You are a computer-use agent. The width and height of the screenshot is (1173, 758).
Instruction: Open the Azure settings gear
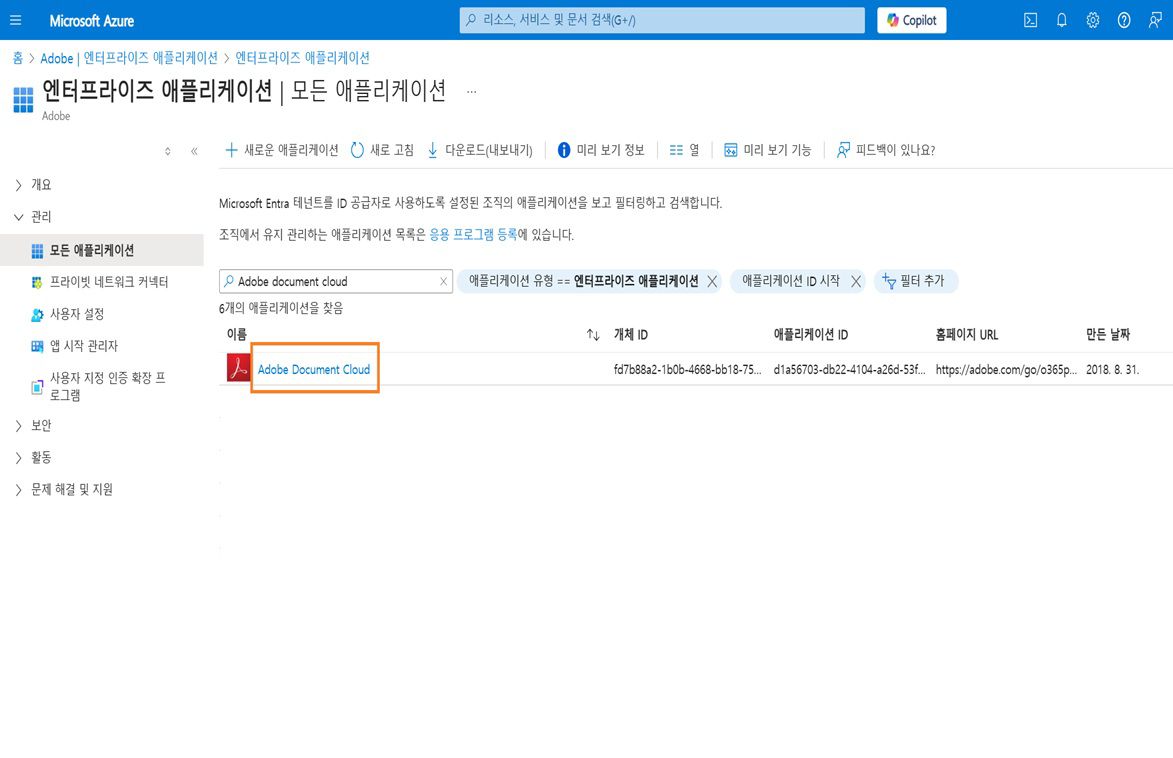1091,19
